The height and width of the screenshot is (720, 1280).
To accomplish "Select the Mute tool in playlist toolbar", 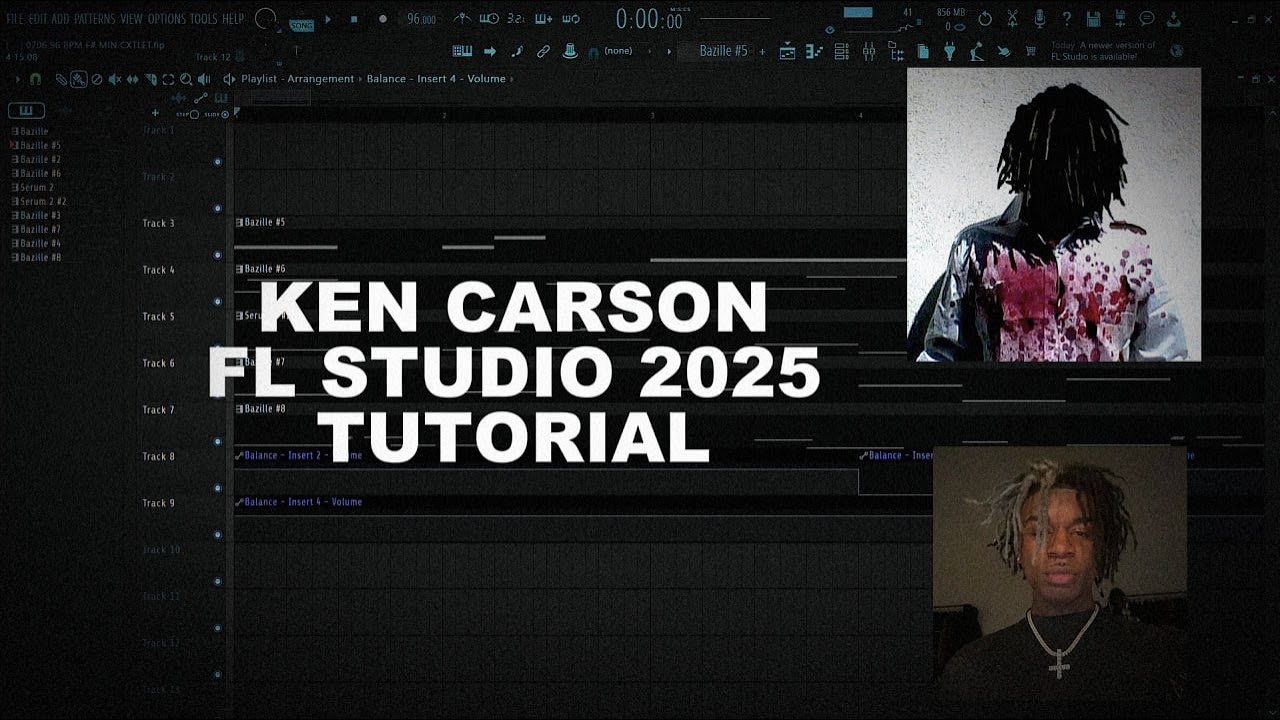I will (115, 79).
